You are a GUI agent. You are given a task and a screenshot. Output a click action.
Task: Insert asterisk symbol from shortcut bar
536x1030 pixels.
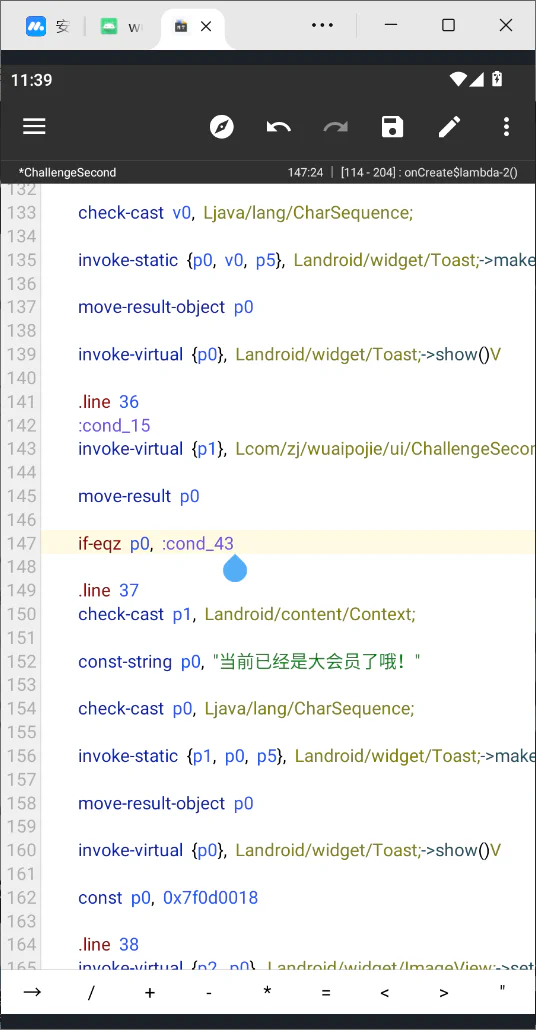(x=267, y=991)
